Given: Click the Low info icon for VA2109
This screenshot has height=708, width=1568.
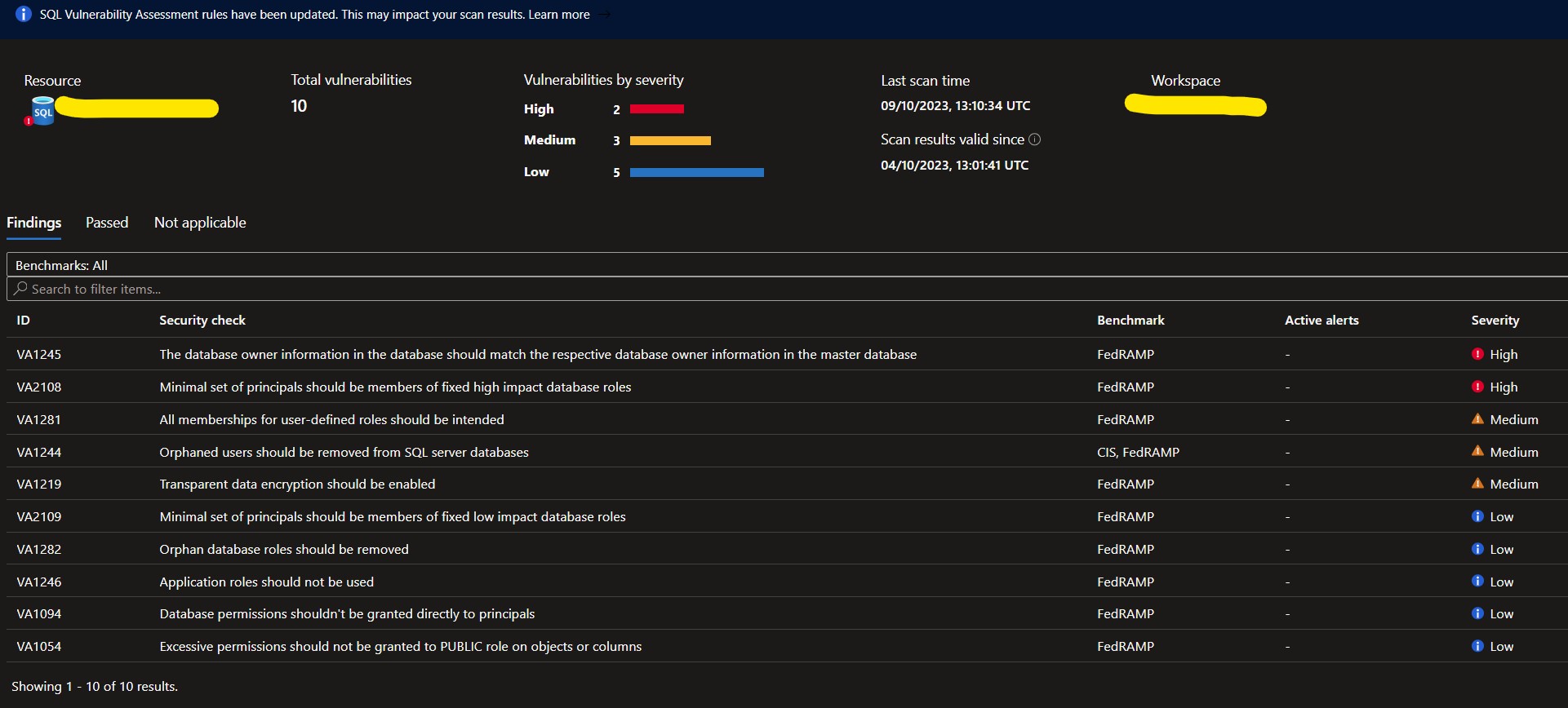Looking at the screenshot, I should [1477, 516].
